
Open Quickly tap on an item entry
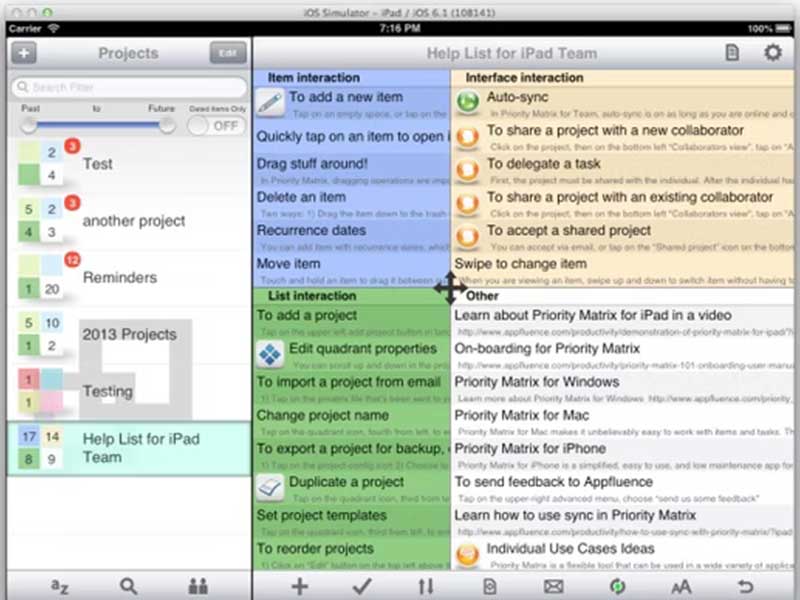[x=352, y=137]
